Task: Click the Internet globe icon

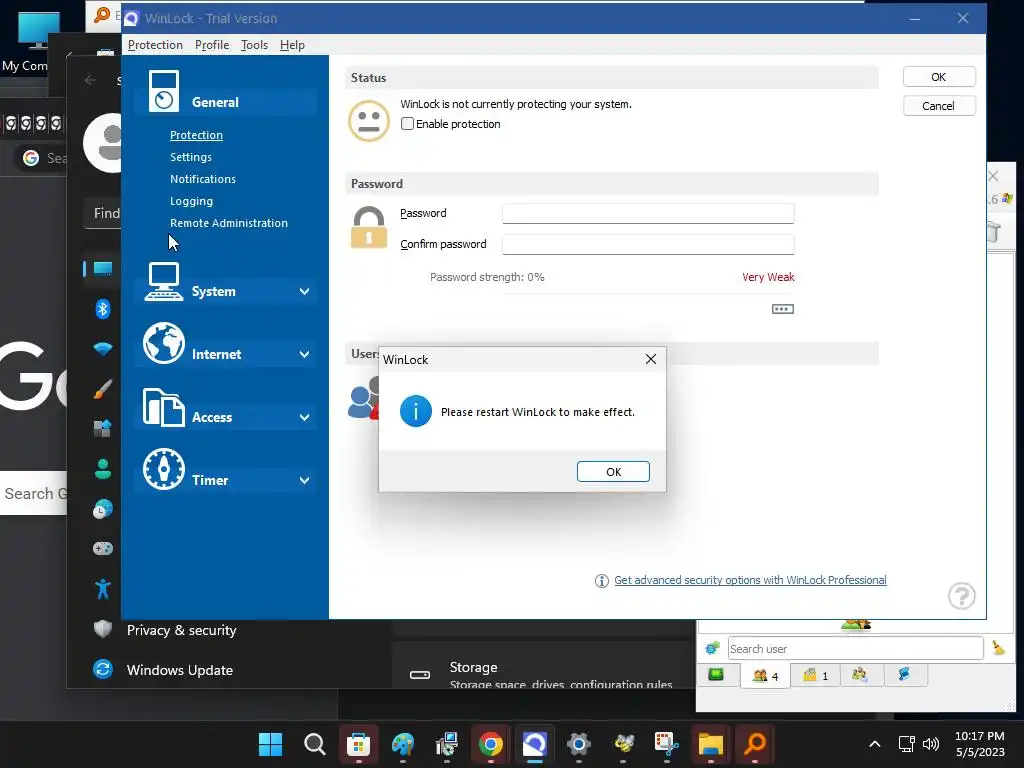Action: click(x=163, y=343)
